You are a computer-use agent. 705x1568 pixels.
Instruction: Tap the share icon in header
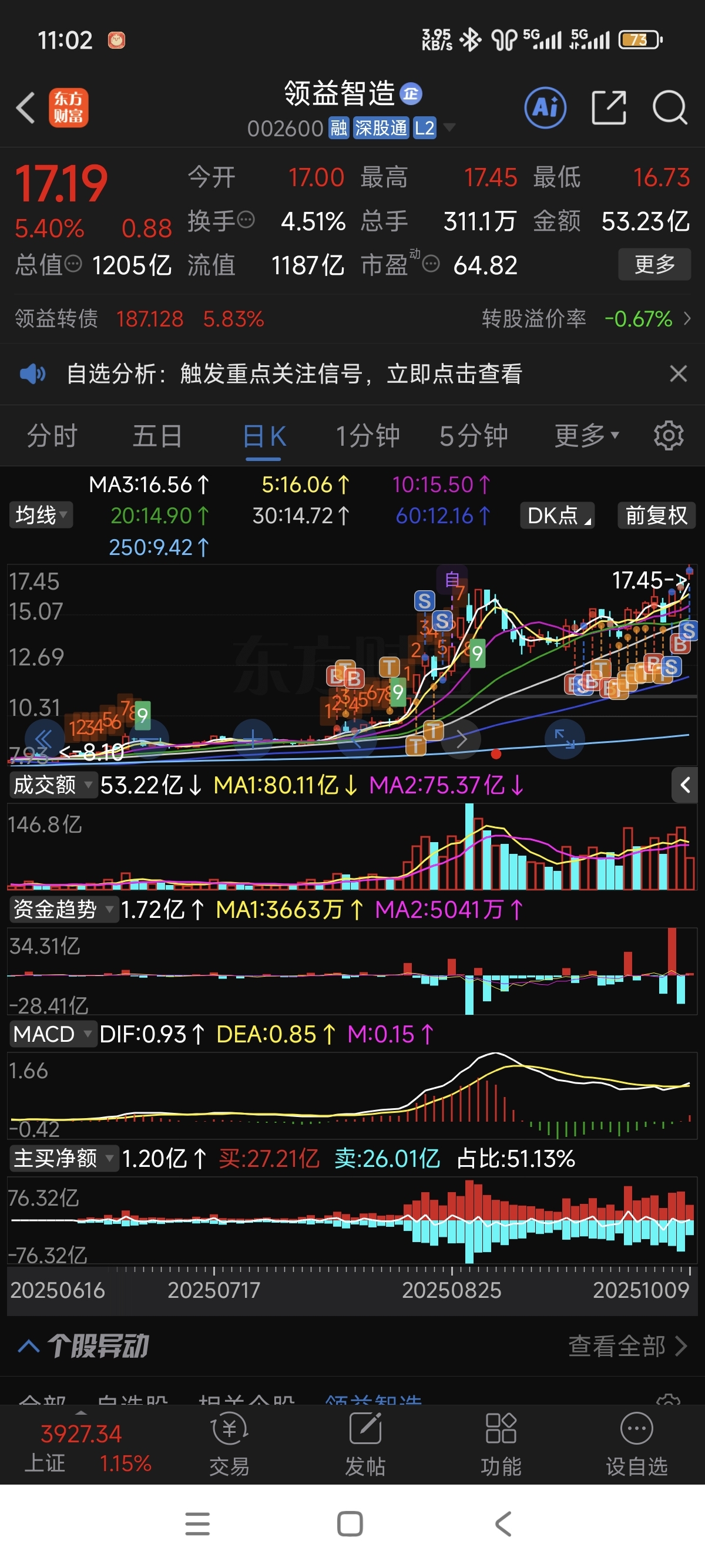pos(609,107)
